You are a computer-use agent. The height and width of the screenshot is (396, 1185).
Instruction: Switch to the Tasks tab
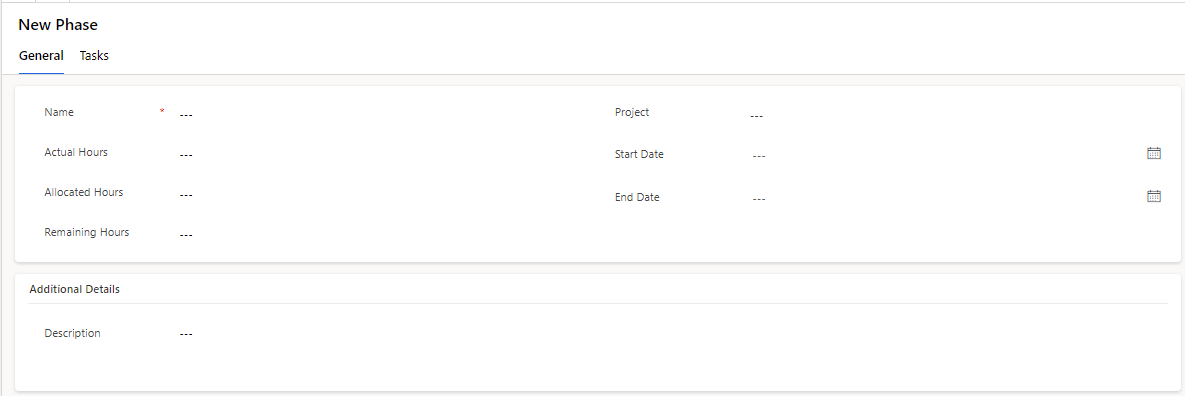94,56
